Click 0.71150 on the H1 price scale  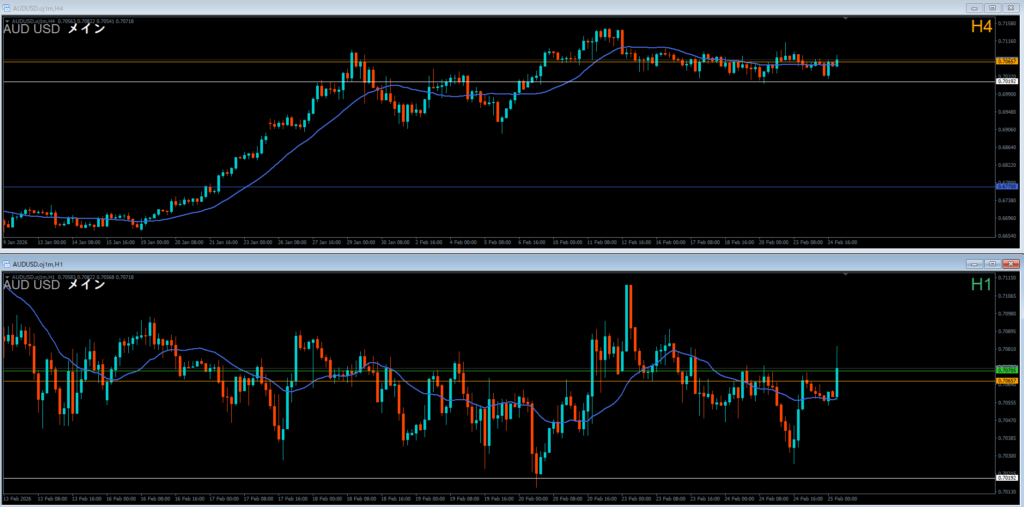(x=1006, y=278)
